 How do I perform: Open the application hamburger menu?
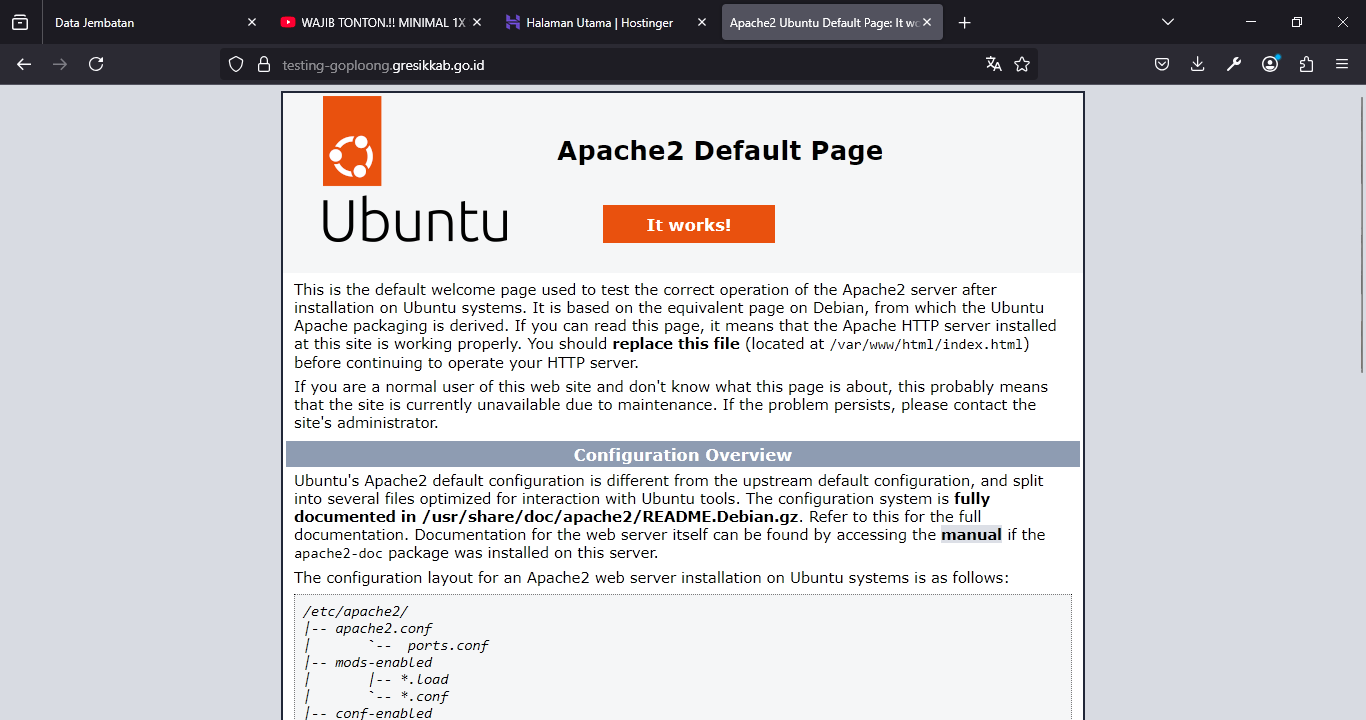(1342, 64)
